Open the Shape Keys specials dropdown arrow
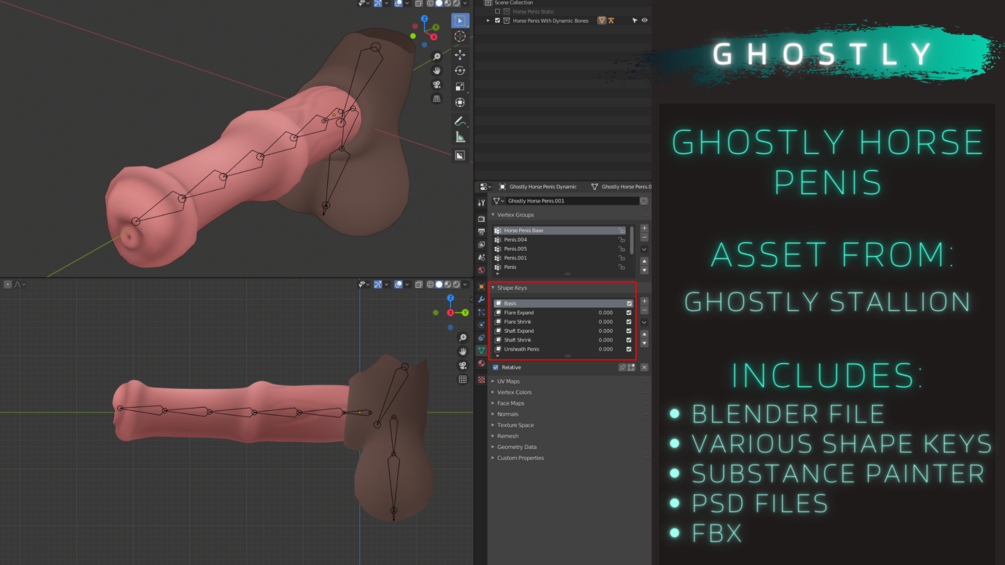Image resolution: width=1005 pixels, height=565 pixels. pos(644,322)
